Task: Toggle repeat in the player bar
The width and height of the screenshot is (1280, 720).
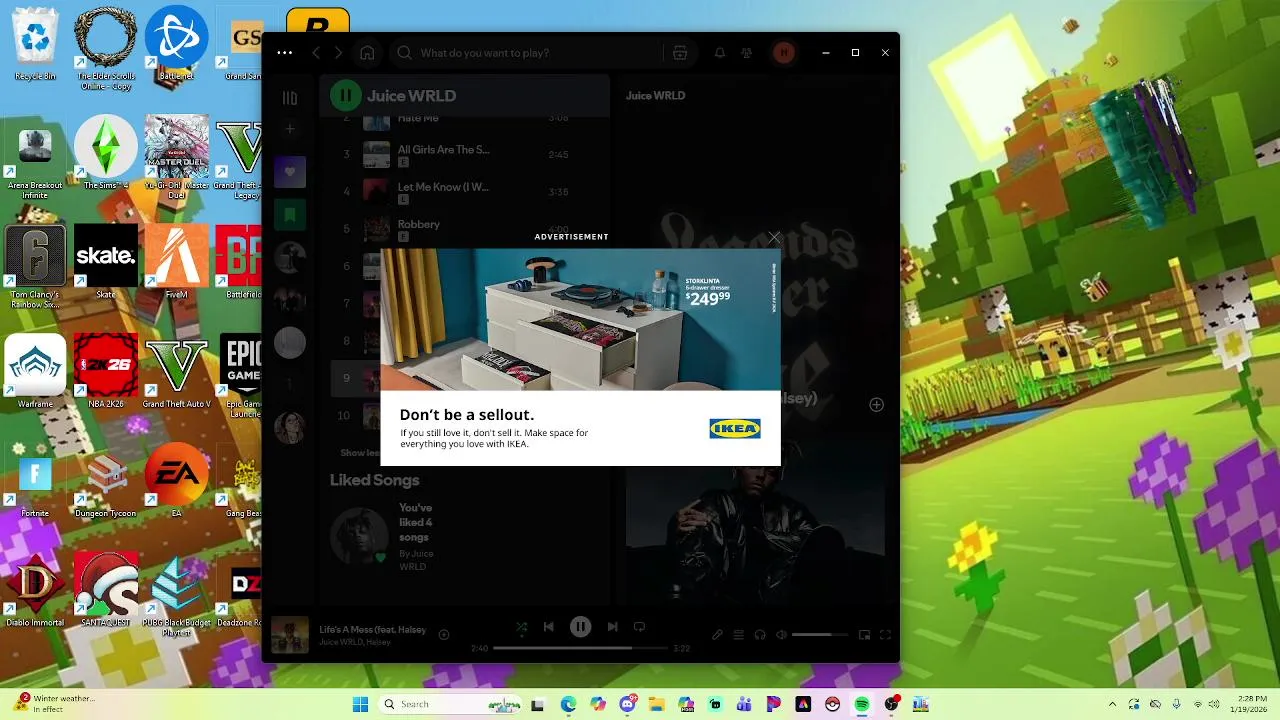Action: pyautogui.click(x=639, y=627)
